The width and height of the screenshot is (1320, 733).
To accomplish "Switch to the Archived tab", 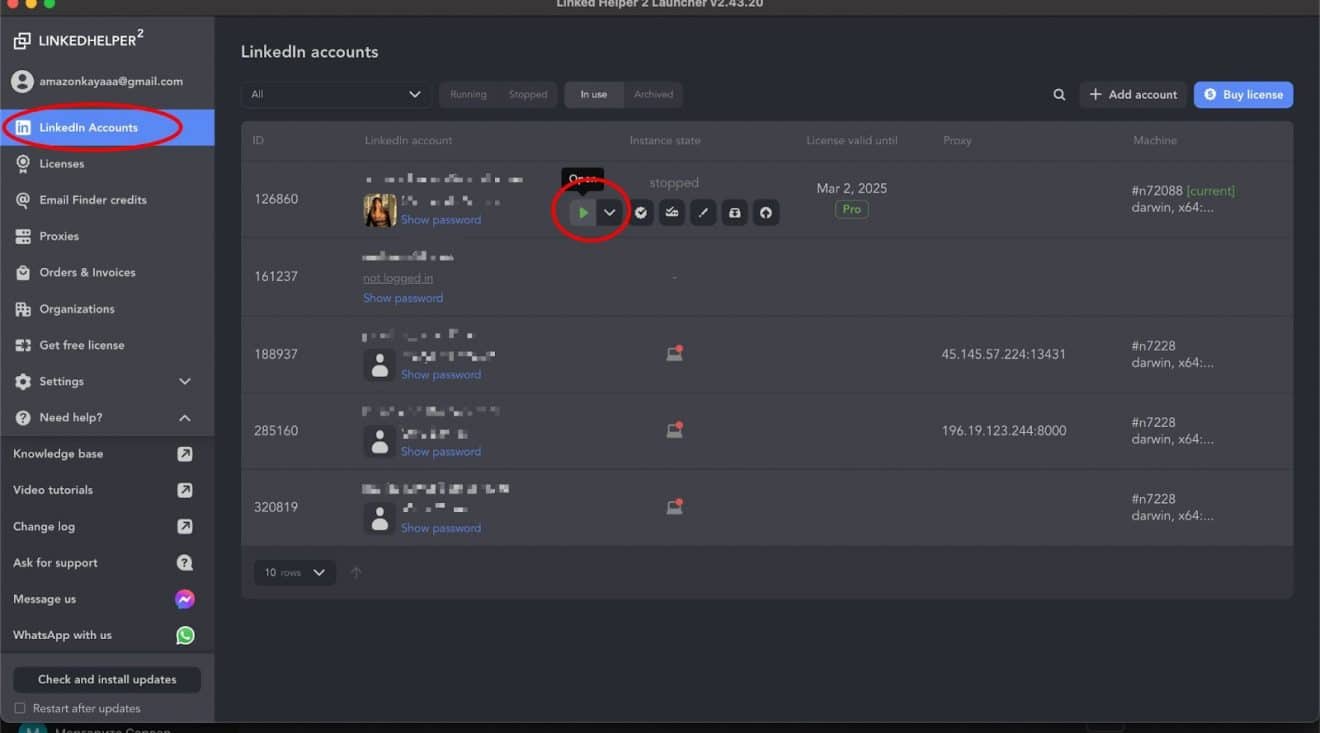I will point(654,94).
